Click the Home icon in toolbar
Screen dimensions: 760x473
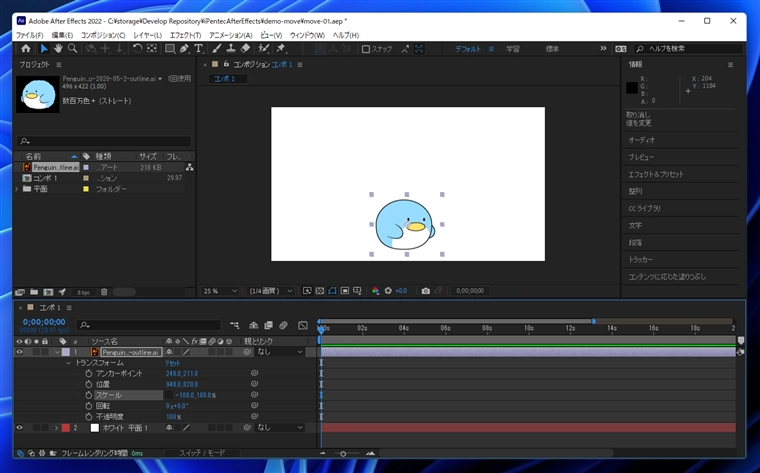point(26,48)
